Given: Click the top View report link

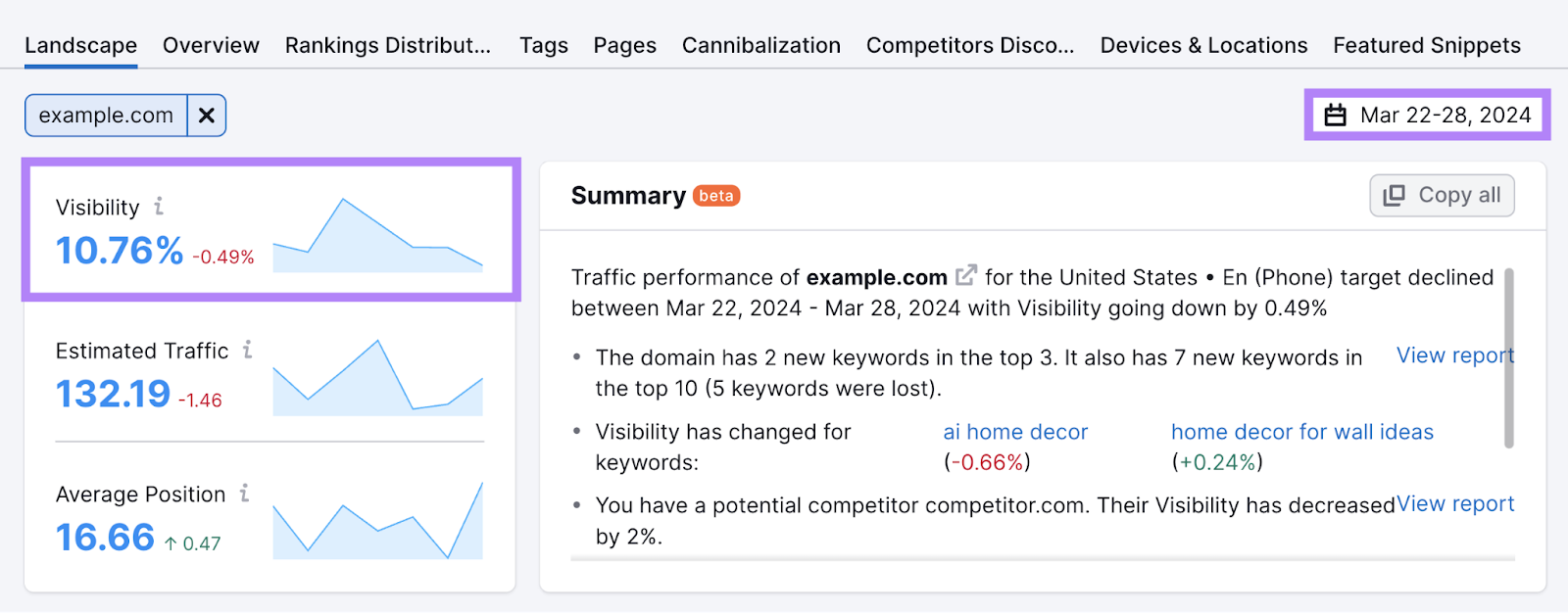Looking at the screenshot, I should (x=1454, y=355).
